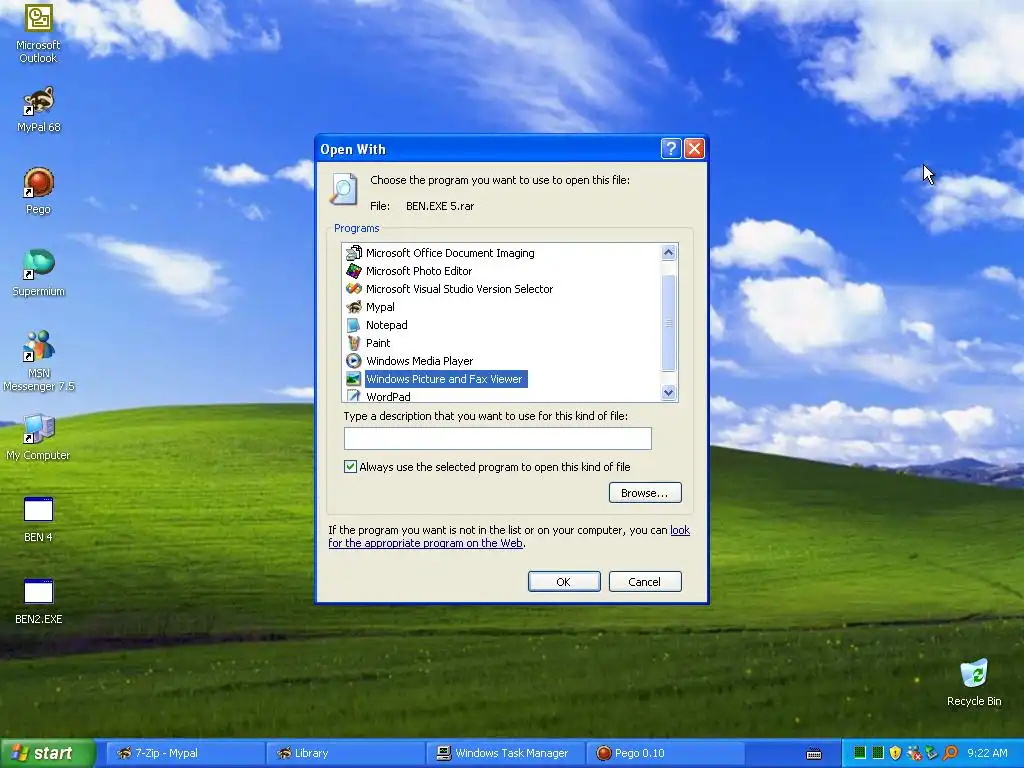This screenshot has width=1024, height=768.
Task: Select the WordPad entry in list
Action: (x=388, y=396)
